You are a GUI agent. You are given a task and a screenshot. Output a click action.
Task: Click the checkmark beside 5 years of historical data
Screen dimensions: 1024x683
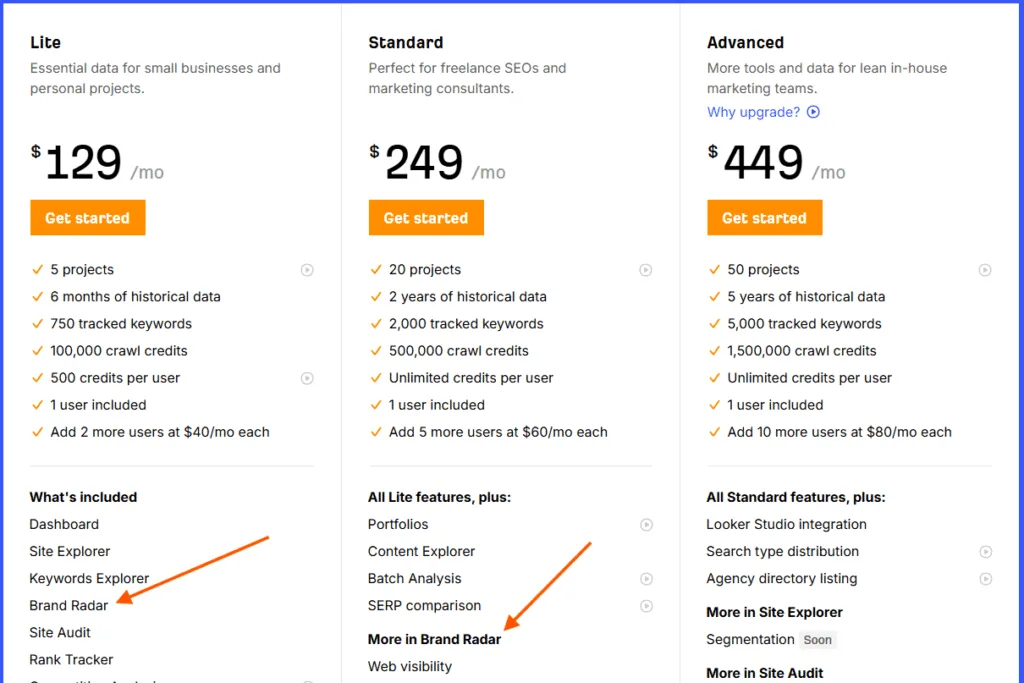(716, 297)
